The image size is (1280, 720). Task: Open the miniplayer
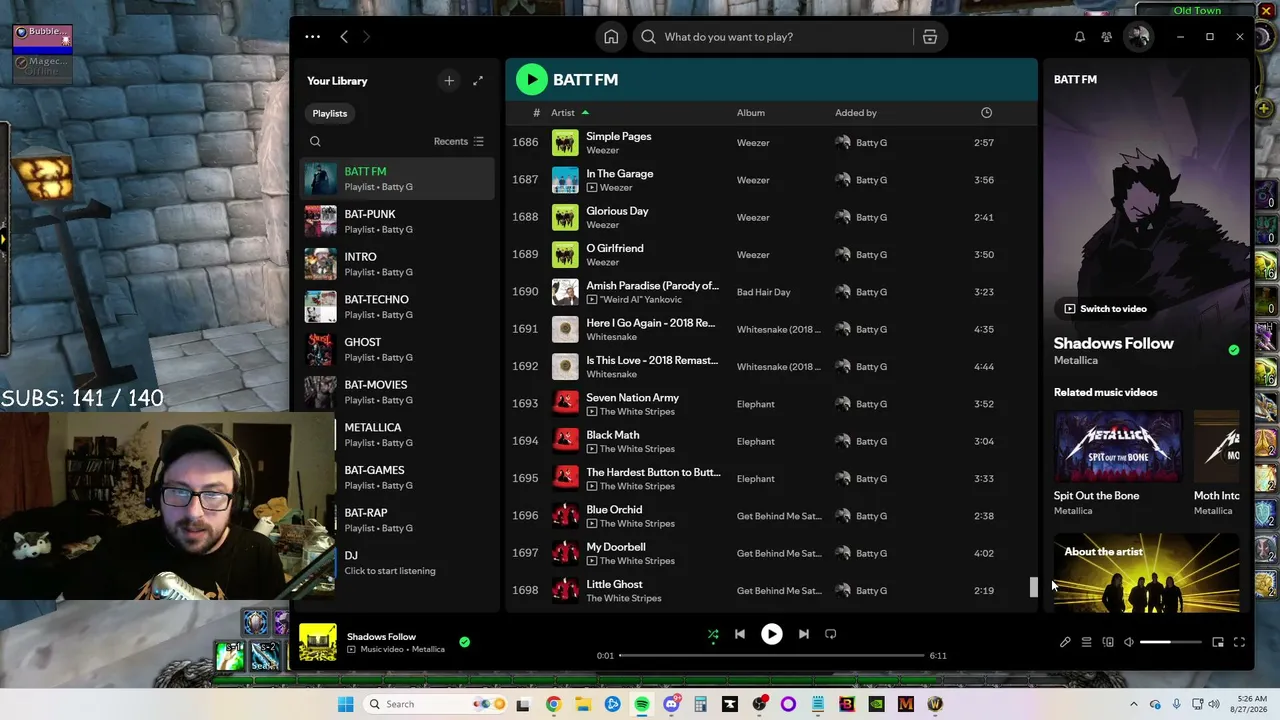click(1217, 642)
